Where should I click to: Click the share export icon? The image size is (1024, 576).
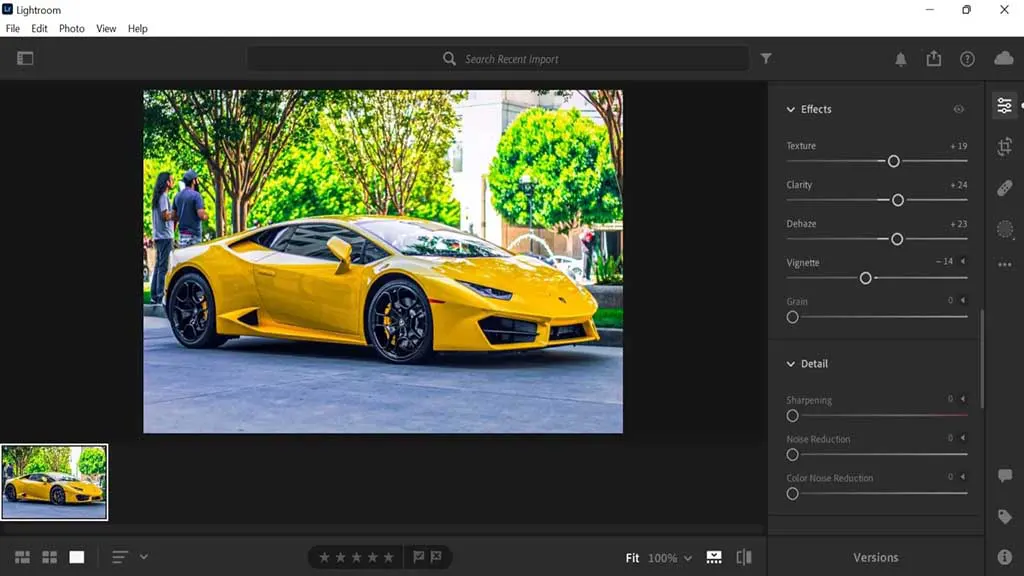pyautogui.click(x=934, y=58)
